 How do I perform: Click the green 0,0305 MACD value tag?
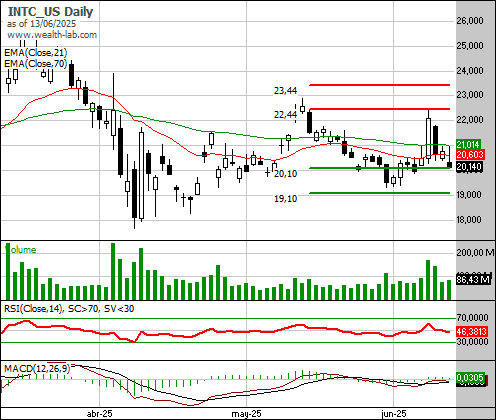click(470, 378)
